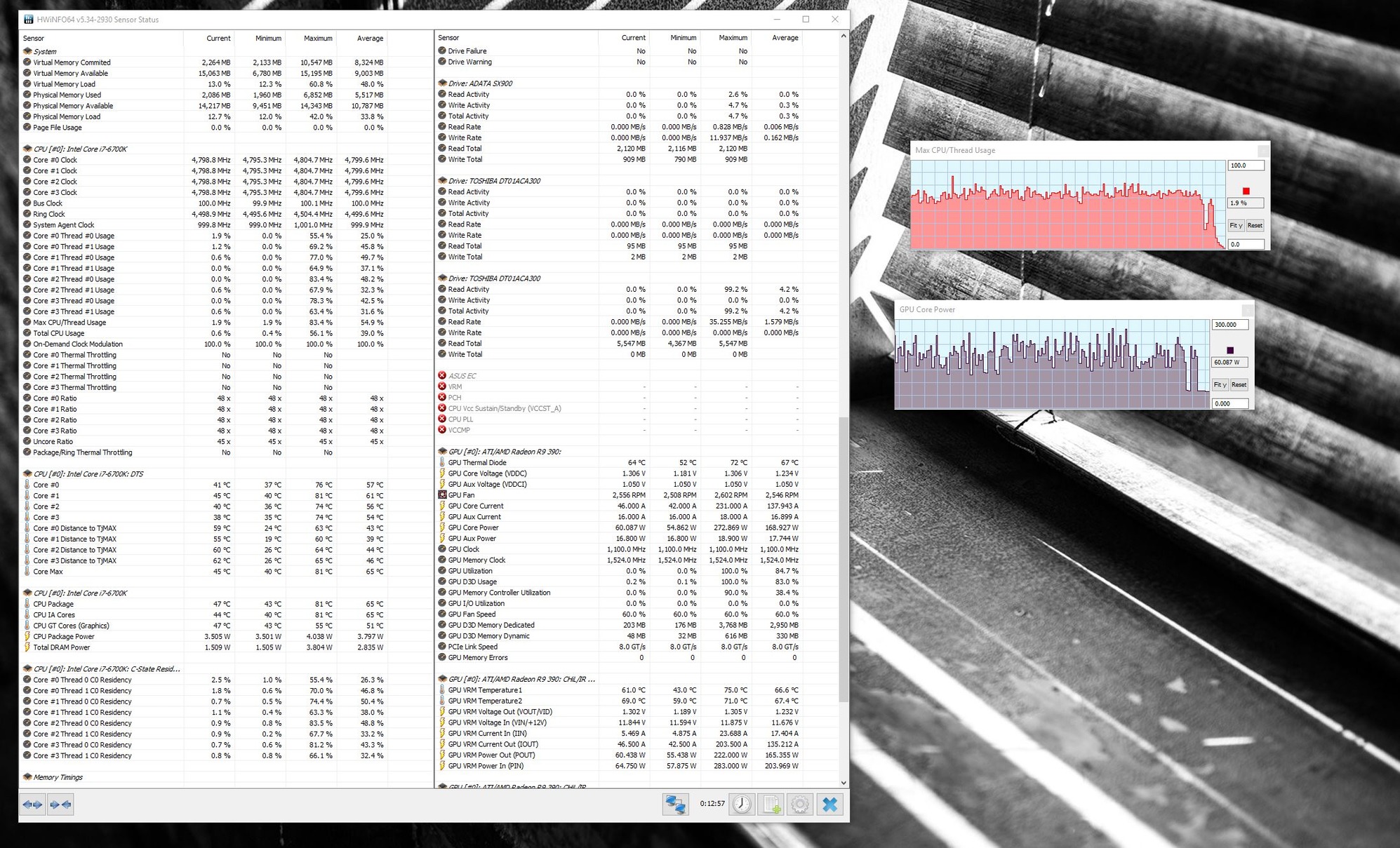Image resolution: width=1400 pixels, height=848 pixels.
Task: Click the purple color swatch in GPU Core Power graph
Action: click(1230, 350)
